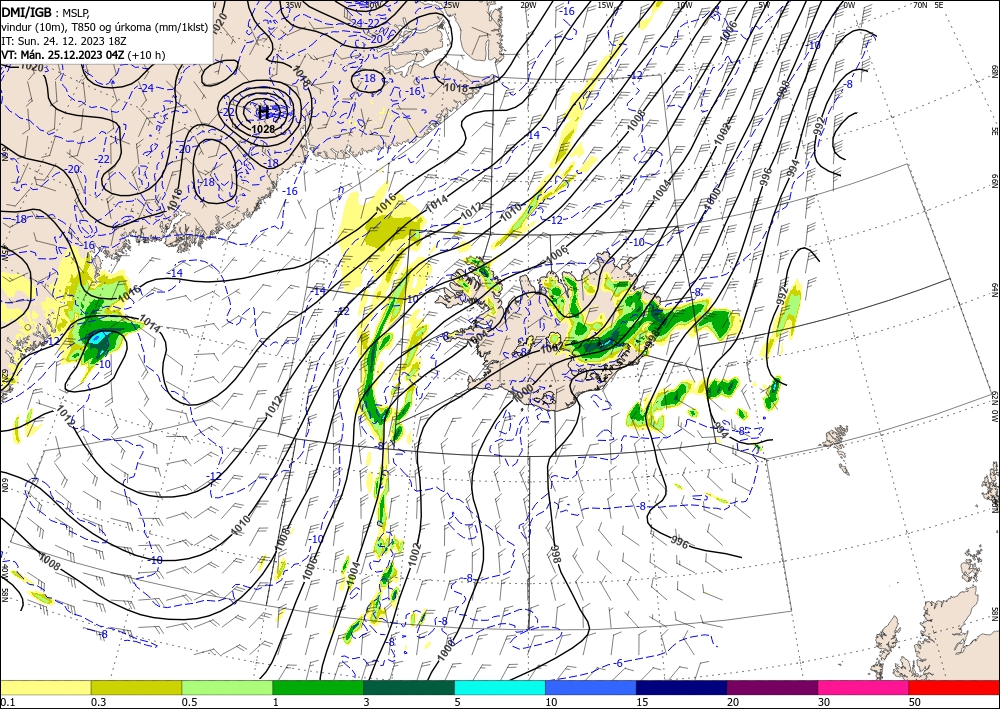Click the 'DMI/IGB : MSLP,' title text

point(45,11)
